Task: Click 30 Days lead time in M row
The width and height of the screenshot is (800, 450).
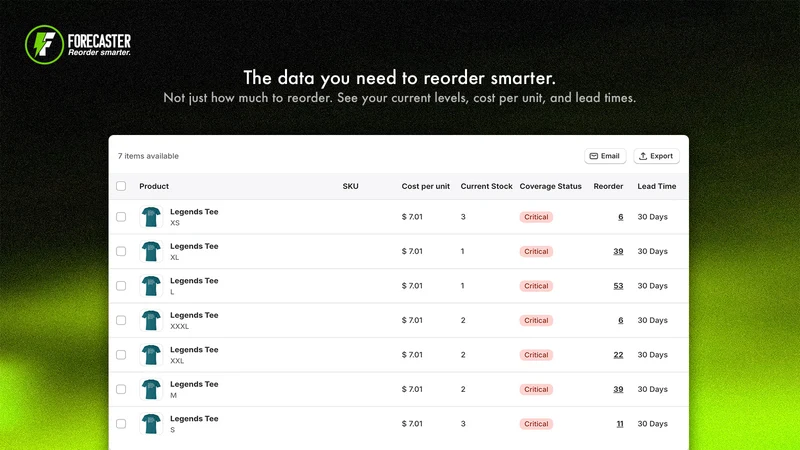Action: [x=653, y=389]
